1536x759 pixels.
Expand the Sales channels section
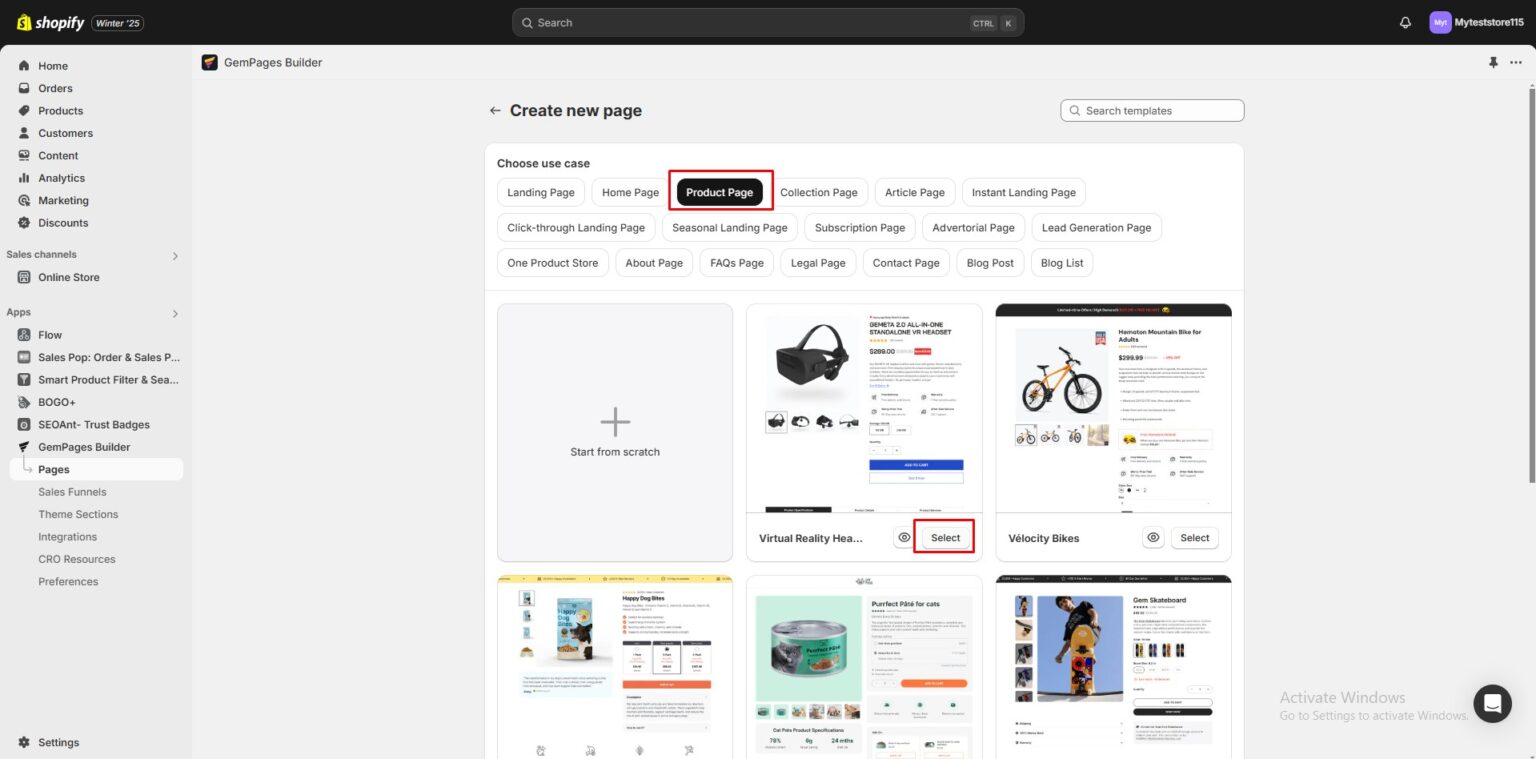point(175,255)
